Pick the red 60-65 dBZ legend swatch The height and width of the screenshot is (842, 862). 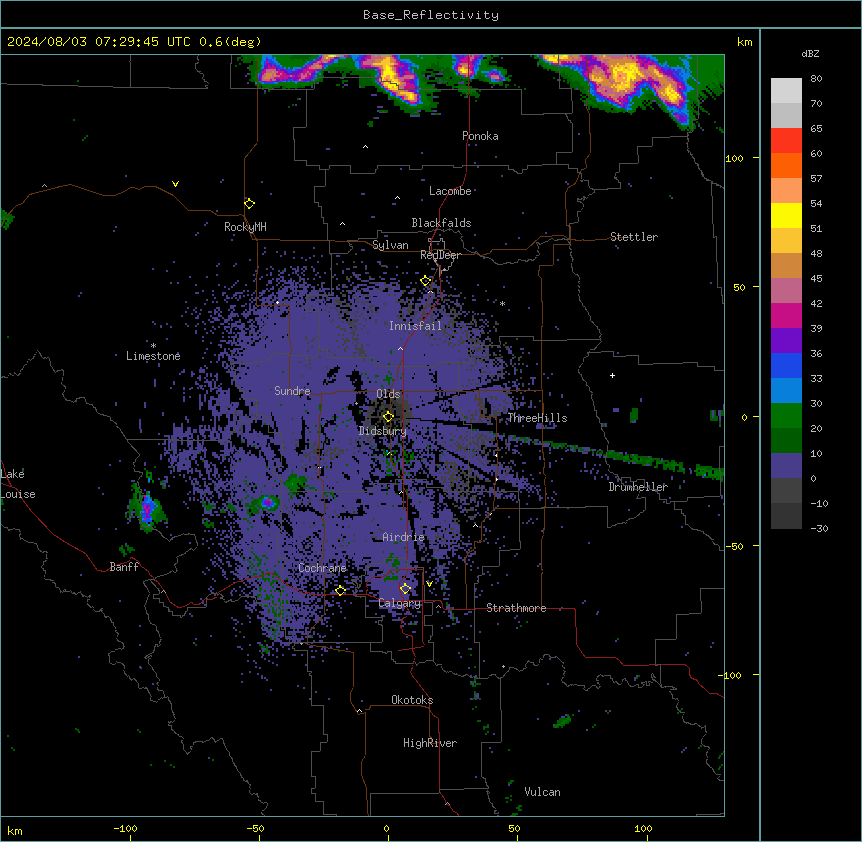(786, 141)
